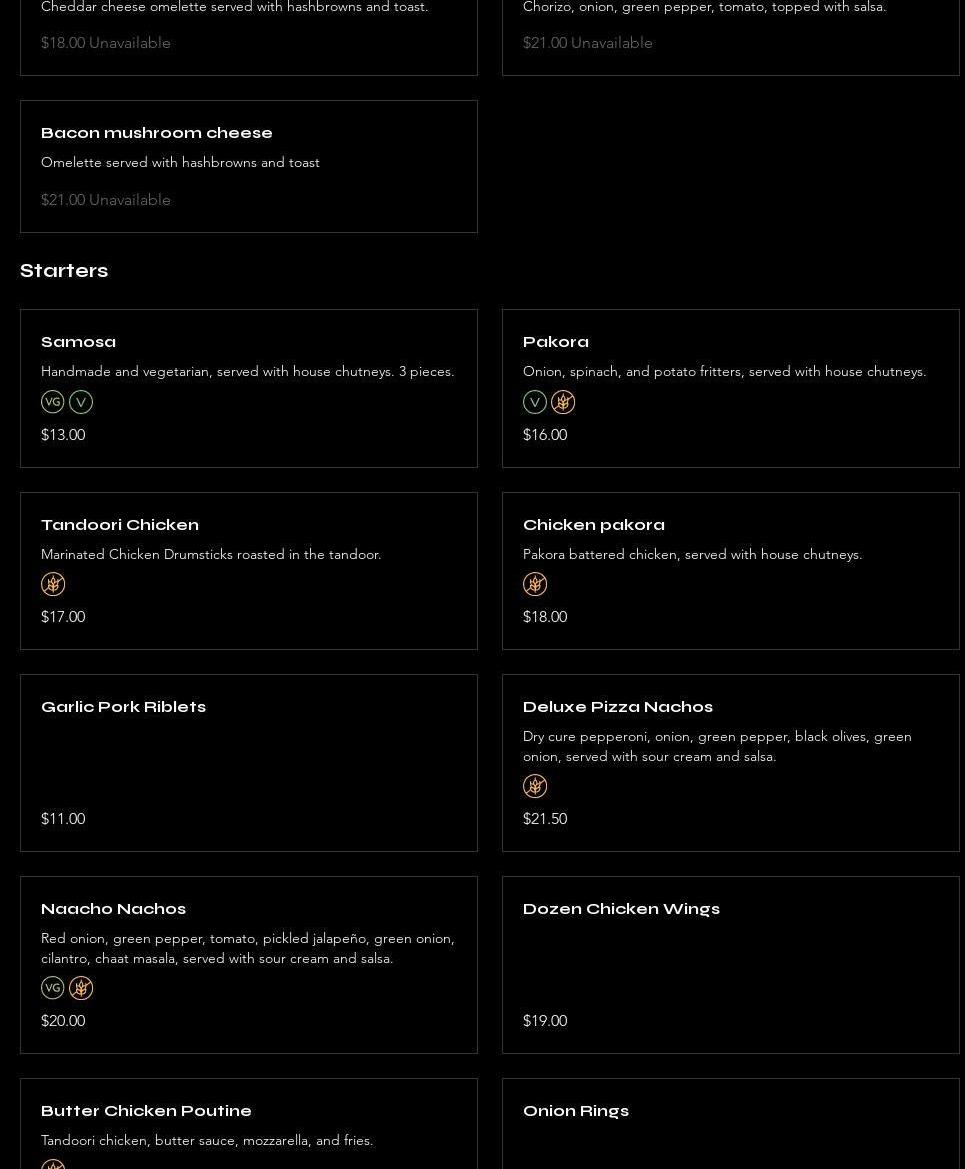The width and height of the screenshot is (965, 1169).
Task: Click the gluten-free icon under Chicken pakora
Action: (535, 584)
